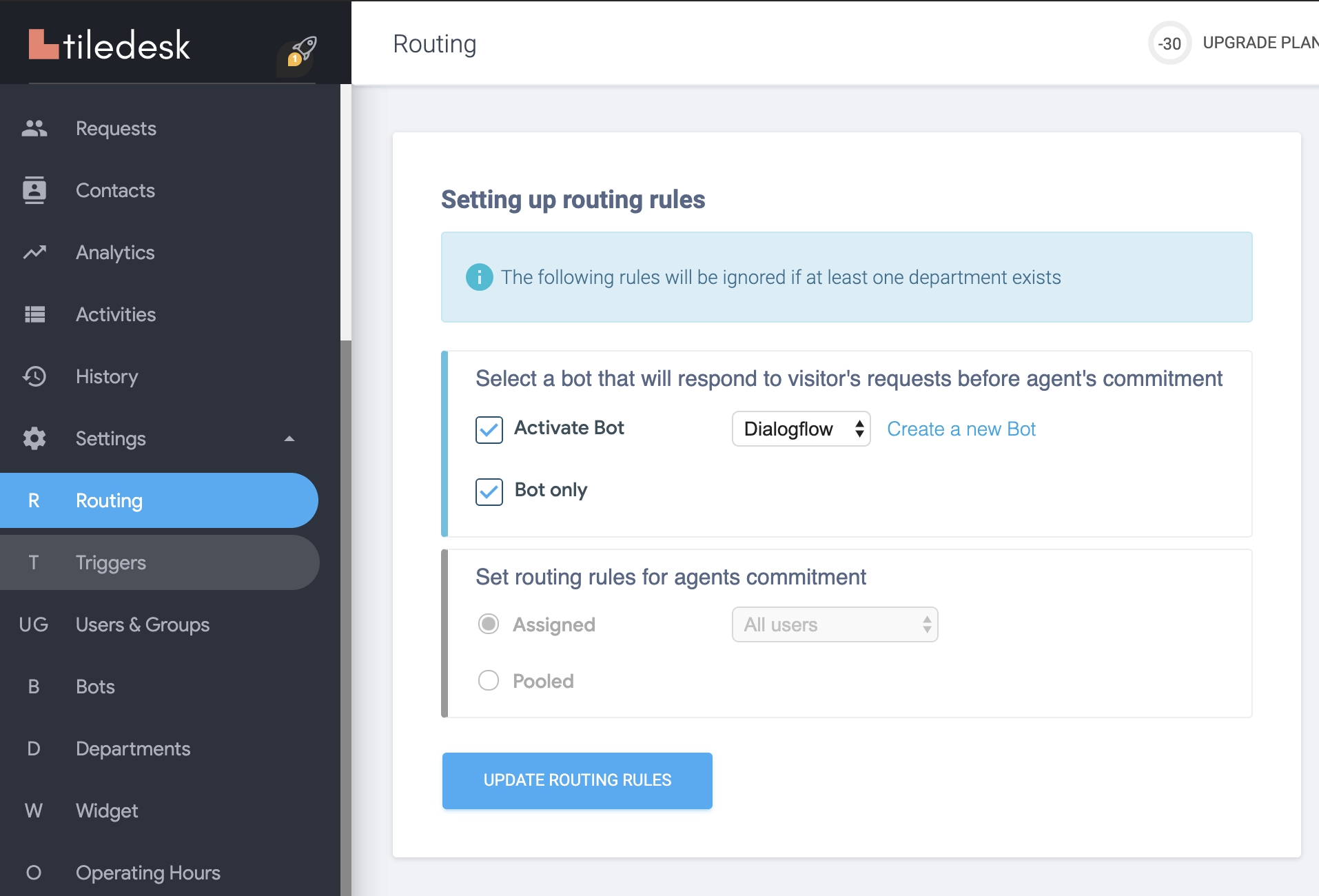
Task: Click the B letter icon beside Bots
Action: point(33,686)
